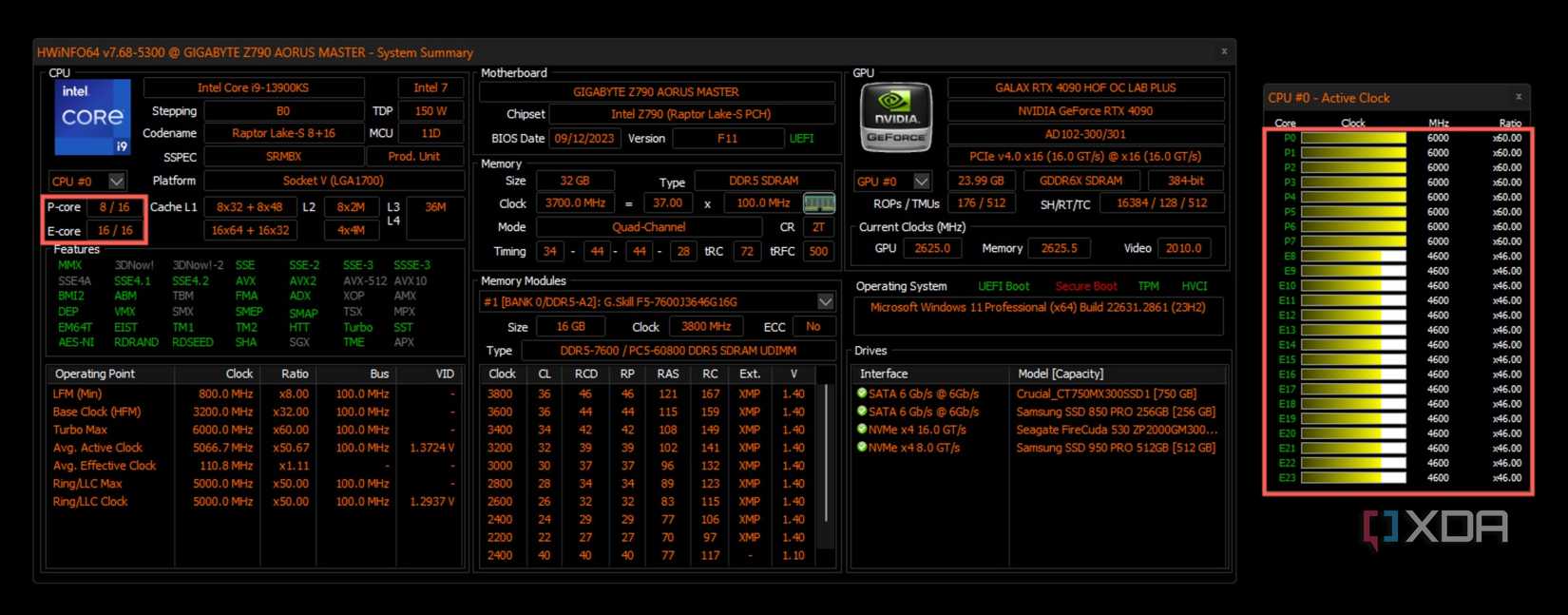Viewport: 1568px width, 615px height.
Task: Click the Intel Core i9-13900KS name field
Action: (x=253, y=87)
